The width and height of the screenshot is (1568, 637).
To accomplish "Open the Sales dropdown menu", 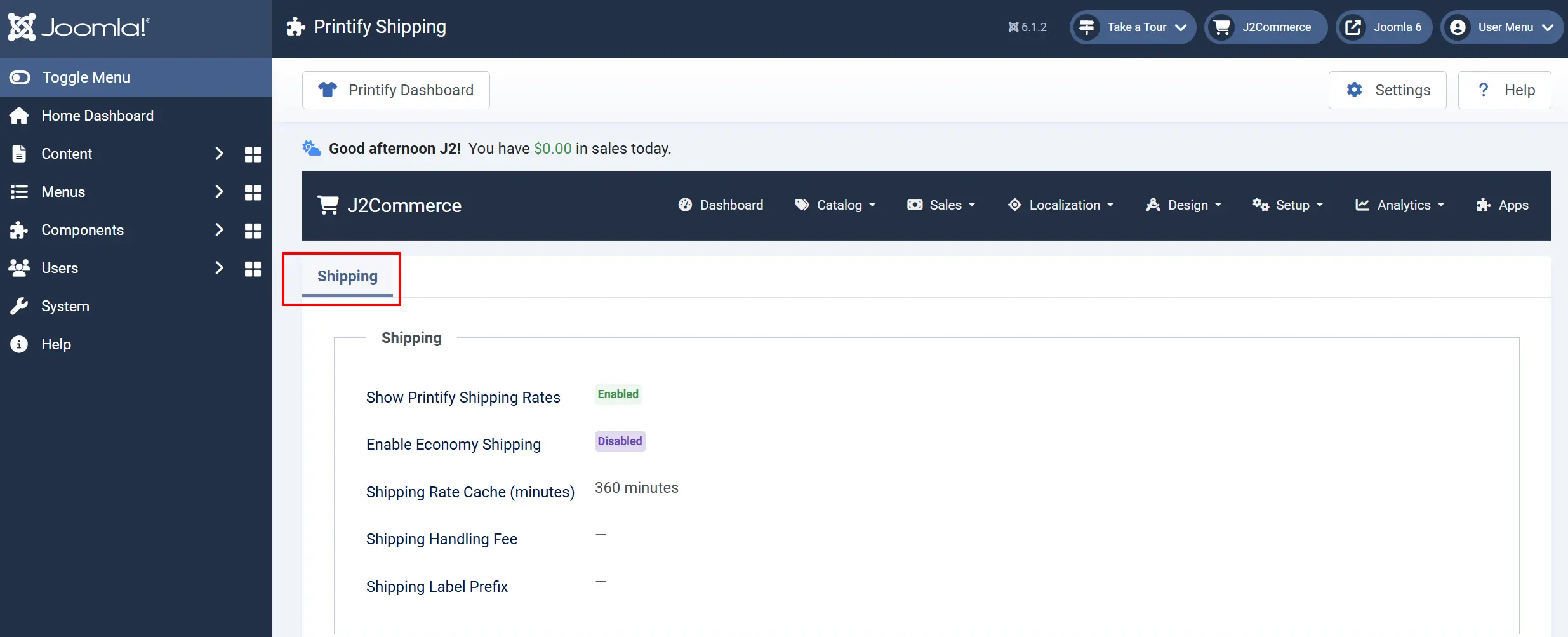I will point(941,205).
